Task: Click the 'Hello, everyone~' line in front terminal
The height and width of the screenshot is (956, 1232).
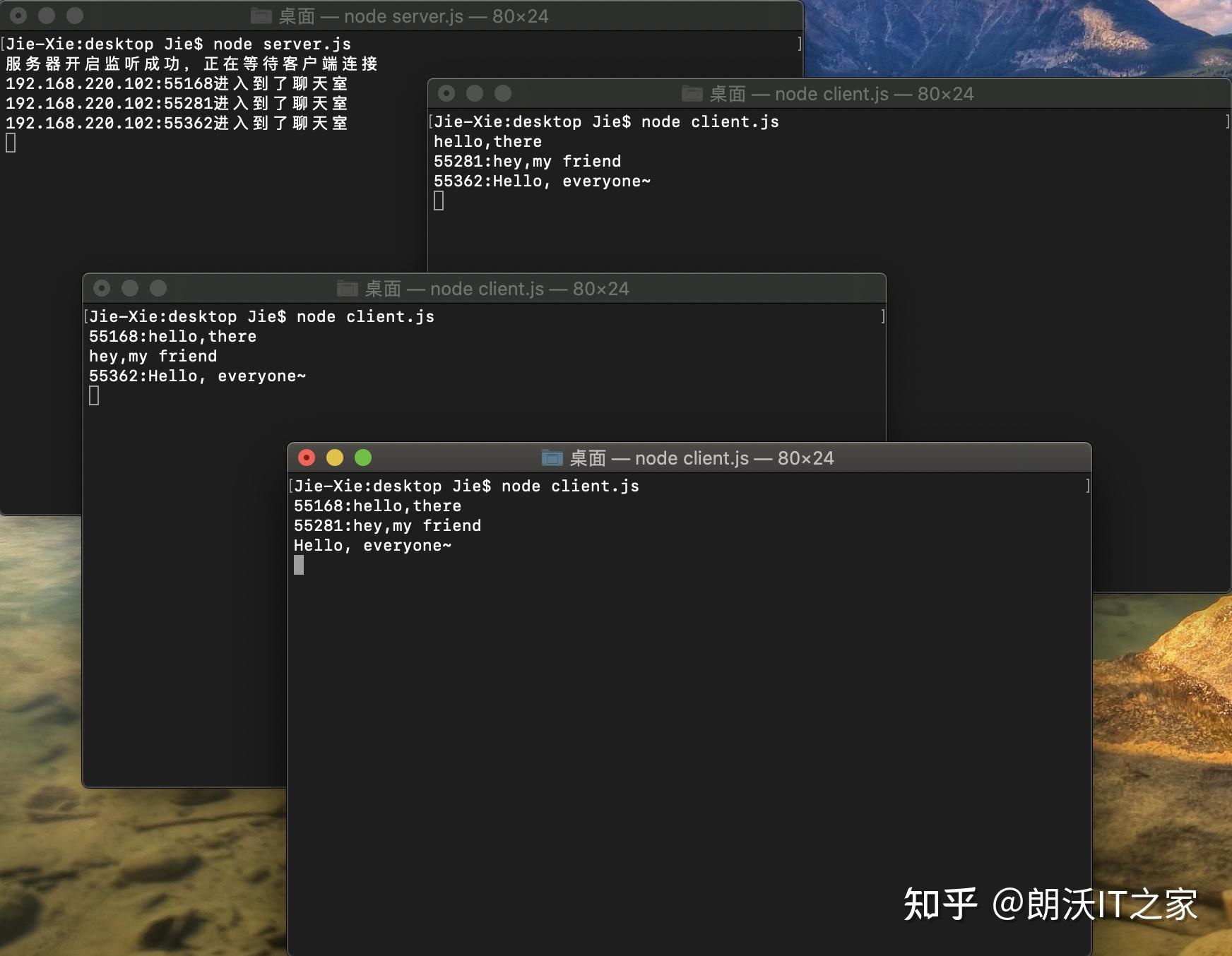Action: pyautogui.click(x=372, y=545)
